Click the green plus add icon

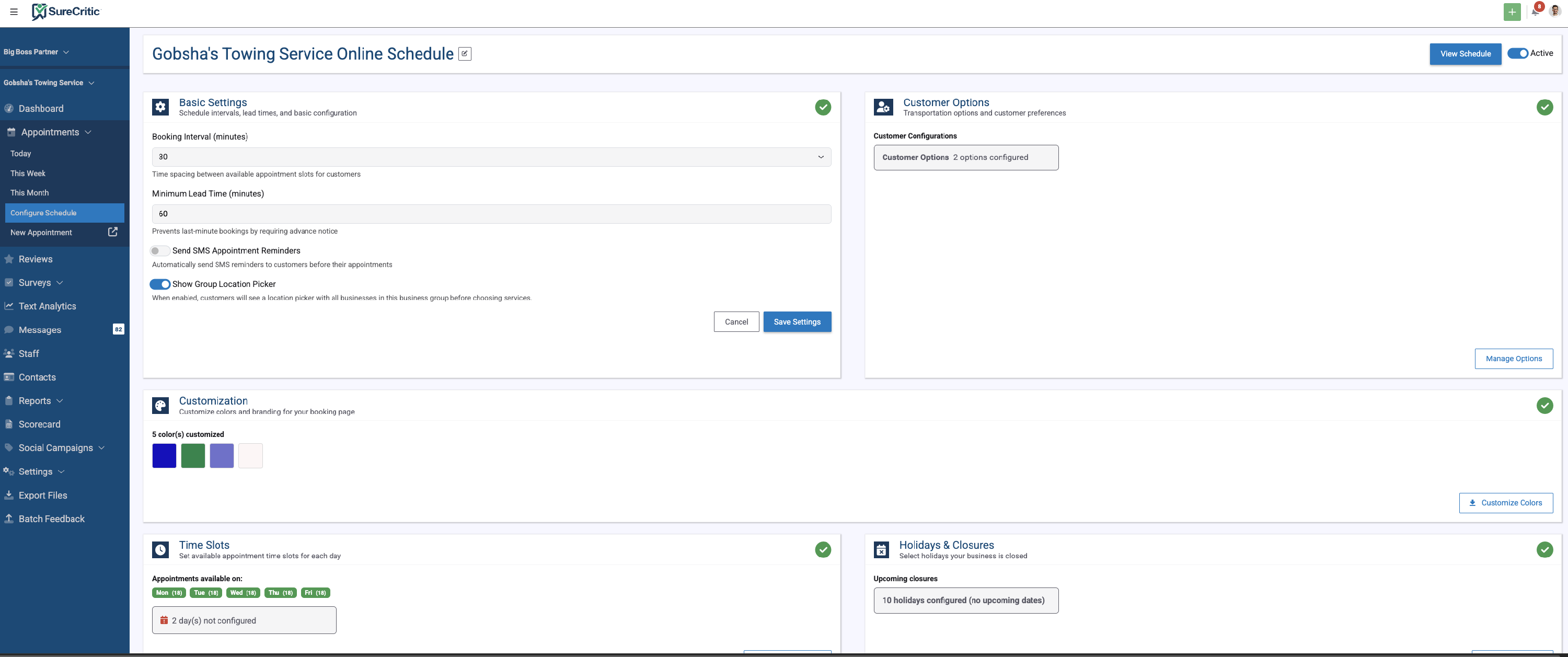coord(1512,11)
